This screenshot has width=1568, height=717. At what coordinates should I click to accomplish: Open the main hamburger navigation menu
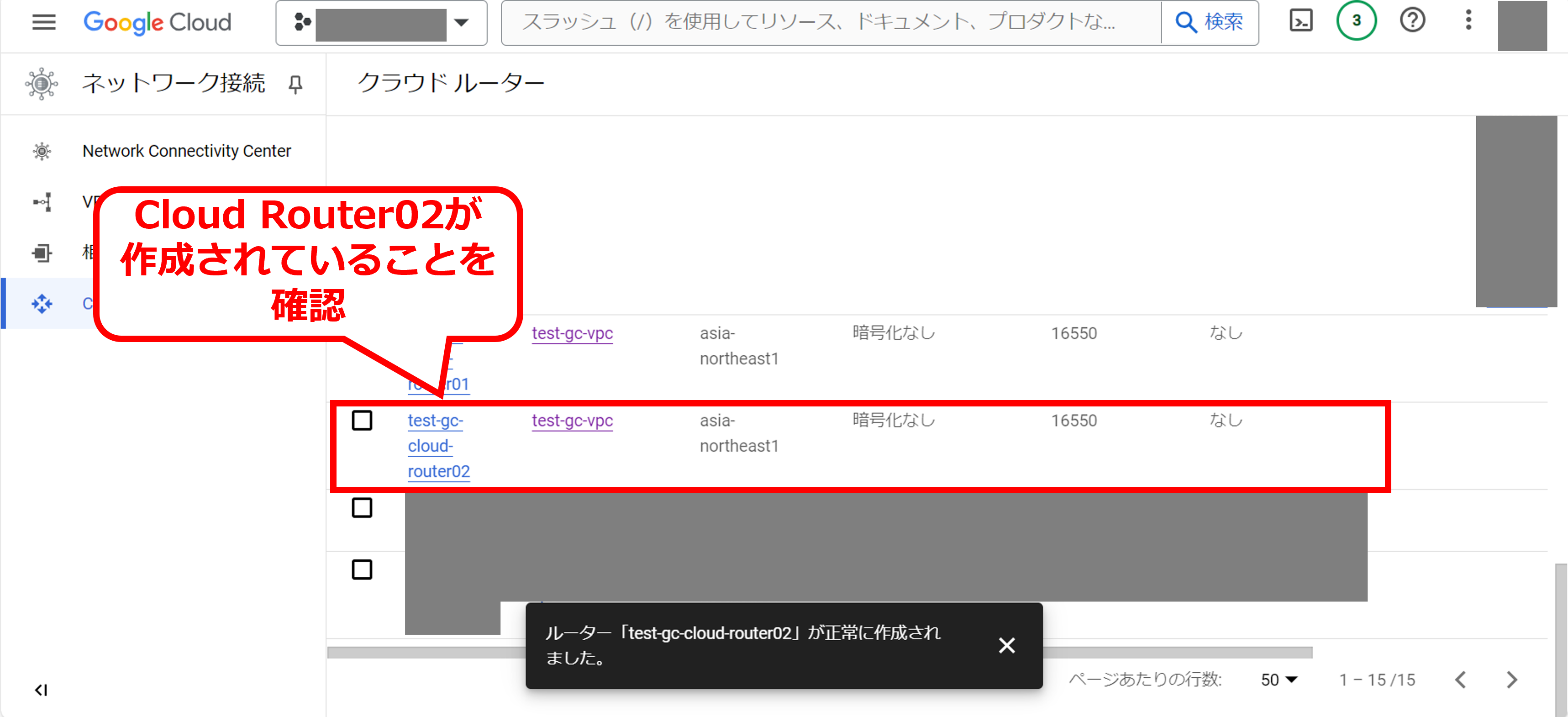43,22
